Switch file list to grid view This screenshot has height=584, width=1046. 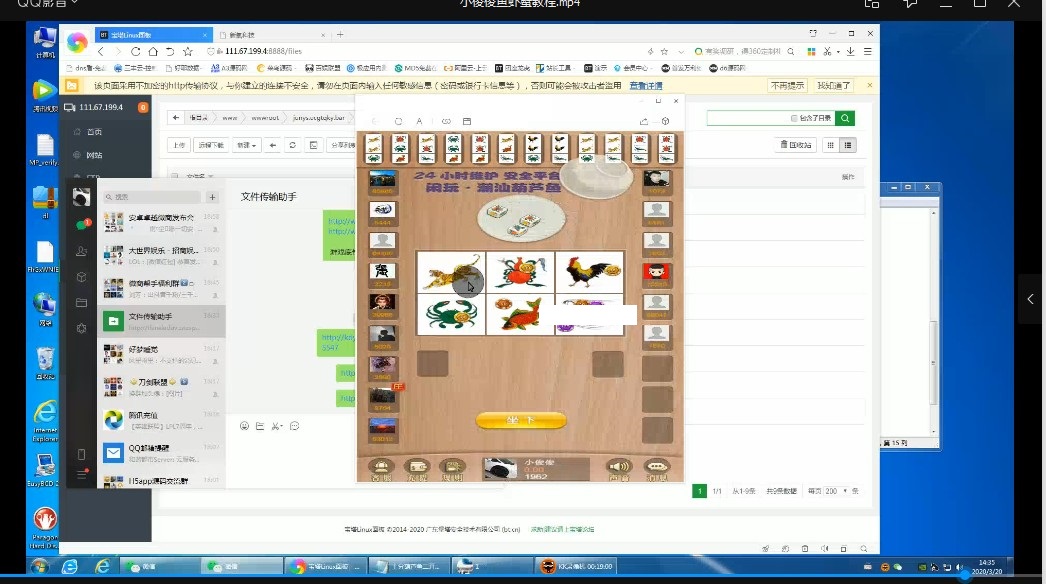pyautogui.click(x=830, y=145)
